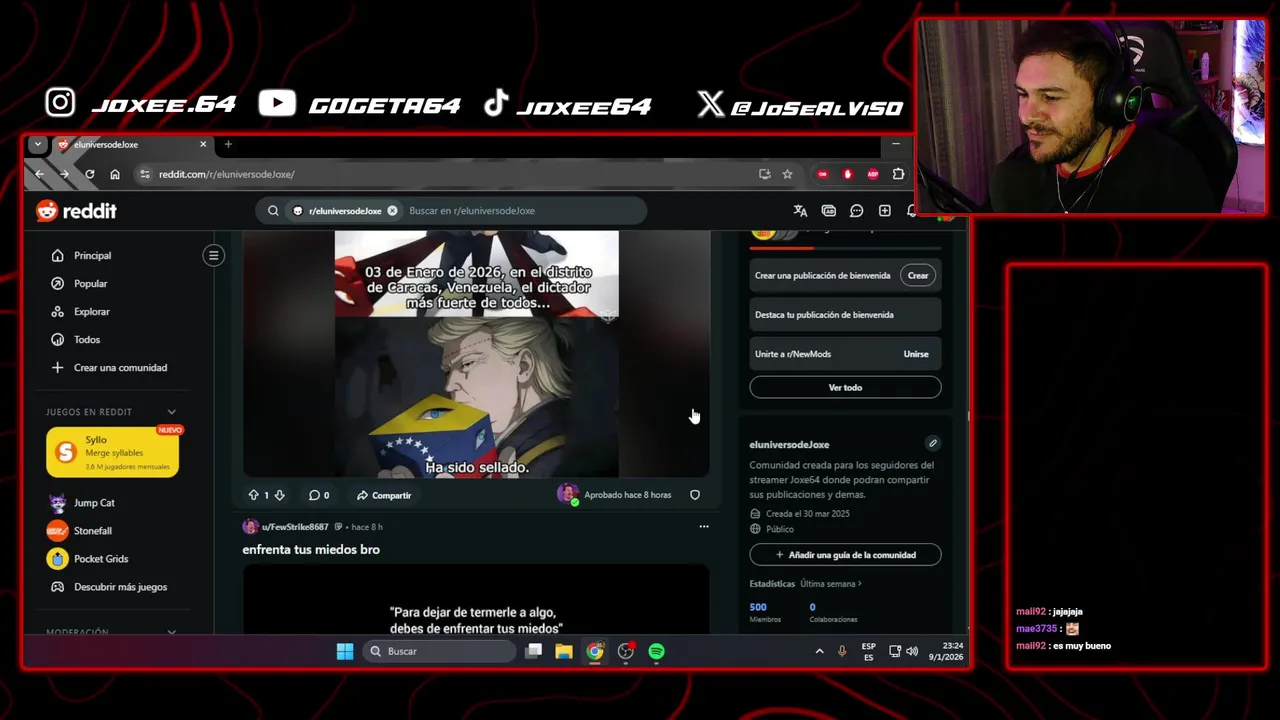Image resolution: width=1280 pixels, height=720 pixels.
Task: Open the Reddit translation settings icon
Action: (800, 211)
